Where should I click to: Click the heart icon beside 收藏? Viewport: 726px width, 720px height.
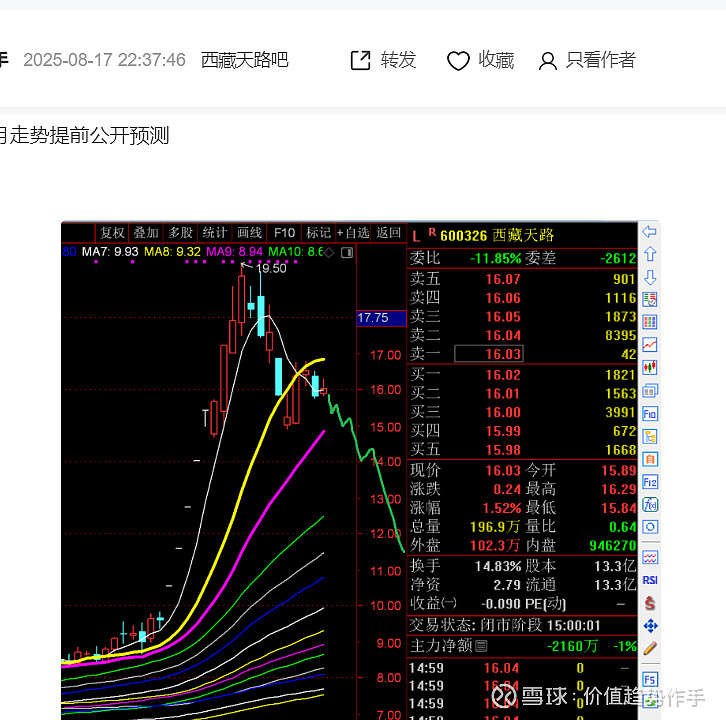[458, 61]
